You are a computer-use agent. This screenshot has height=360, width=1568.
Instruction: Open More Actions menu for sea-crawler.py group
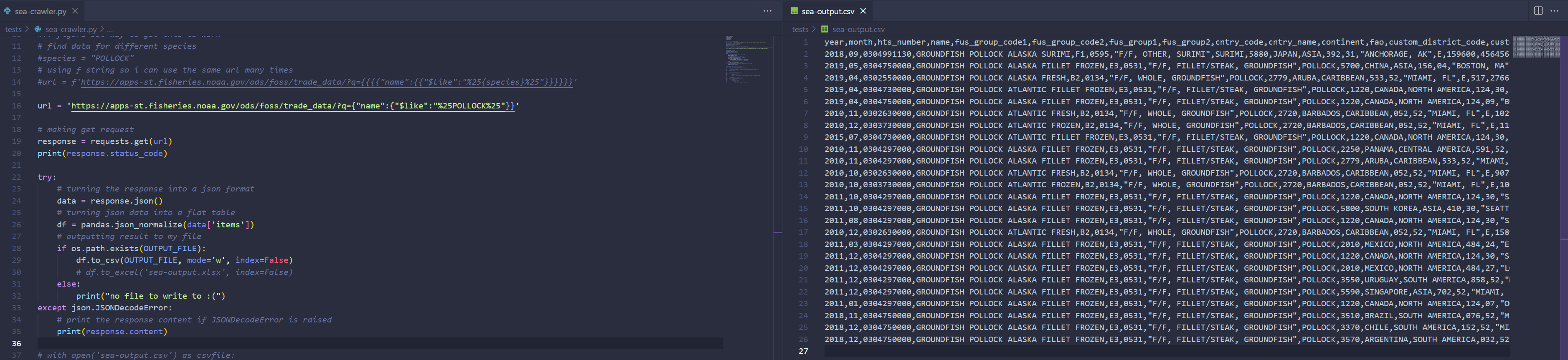[767, 11]
